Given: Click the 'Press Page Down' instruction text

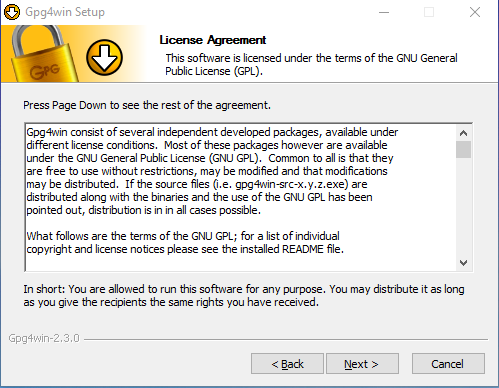Looking at the screenshot, I should coord(147,105).
